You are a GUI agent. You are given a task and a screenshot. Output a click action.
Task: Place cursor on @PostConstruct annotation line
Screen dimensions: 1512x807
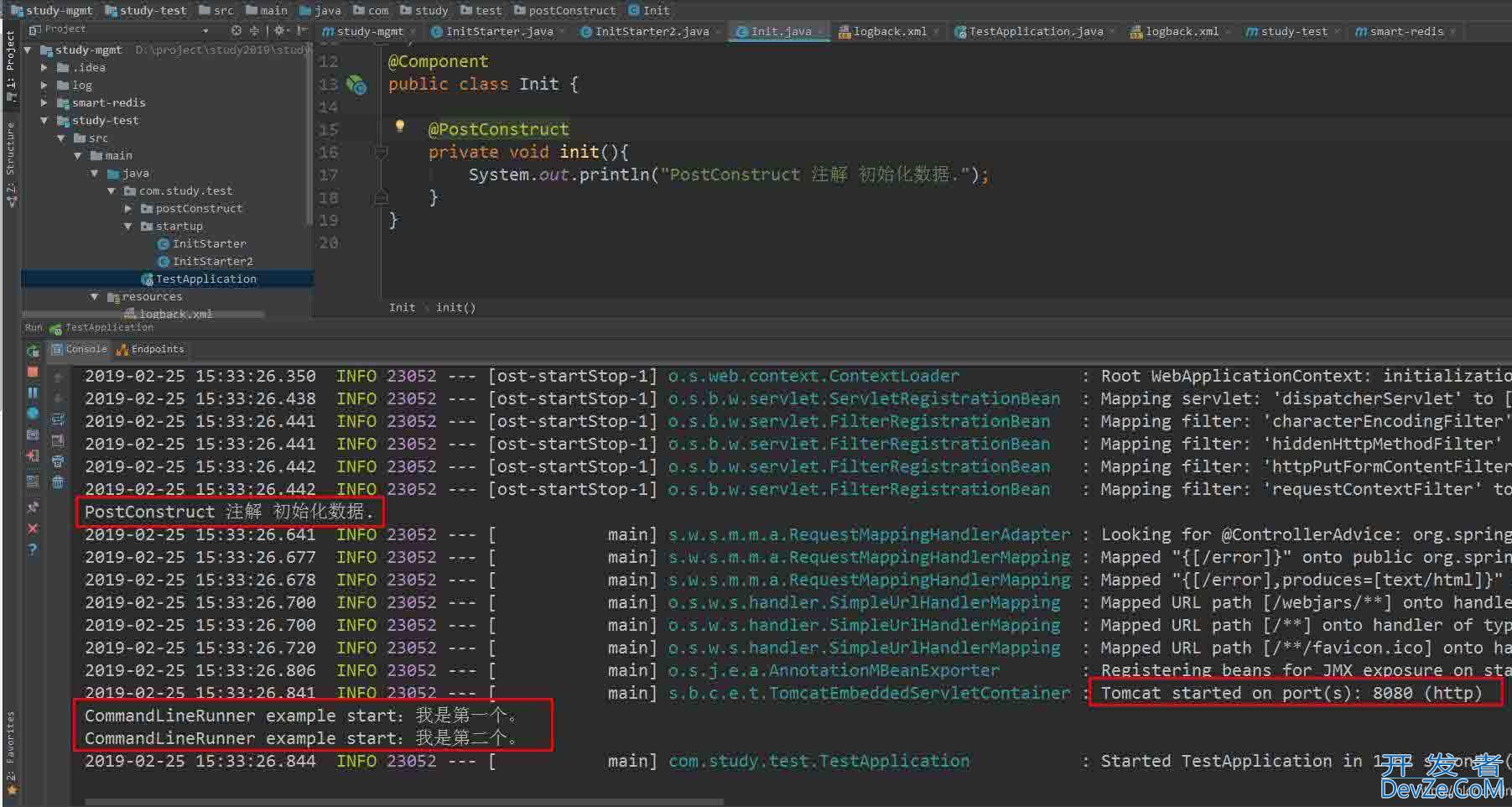tap(498, 129)
